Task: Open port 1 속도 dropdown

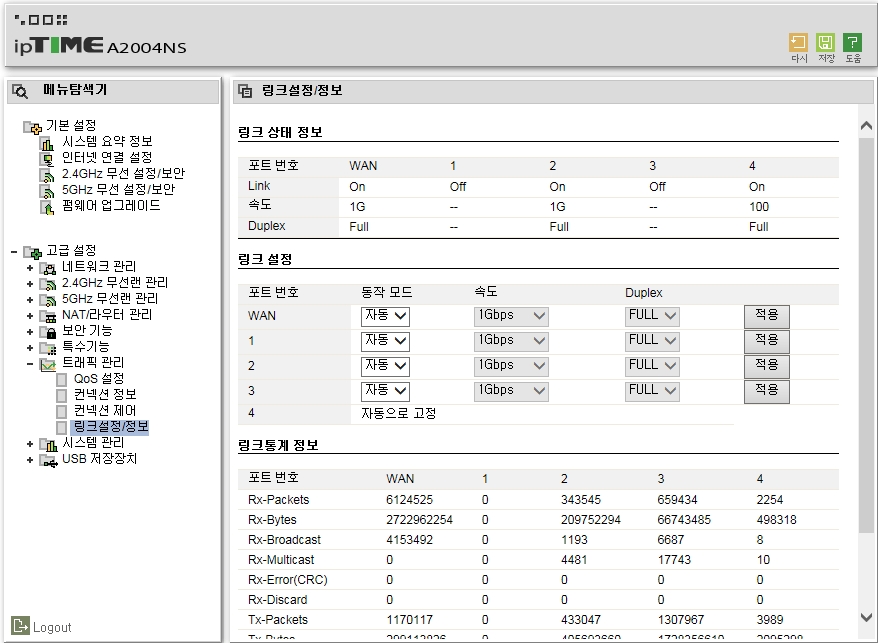Action: pos(511,341)
